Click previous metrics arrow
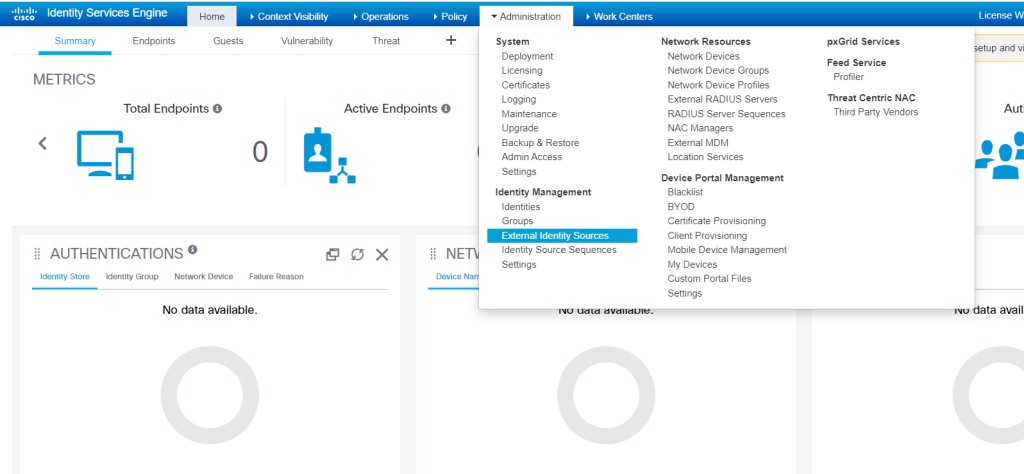The width and height of the screenshot is (1024, 474). (x=42, y=143)
